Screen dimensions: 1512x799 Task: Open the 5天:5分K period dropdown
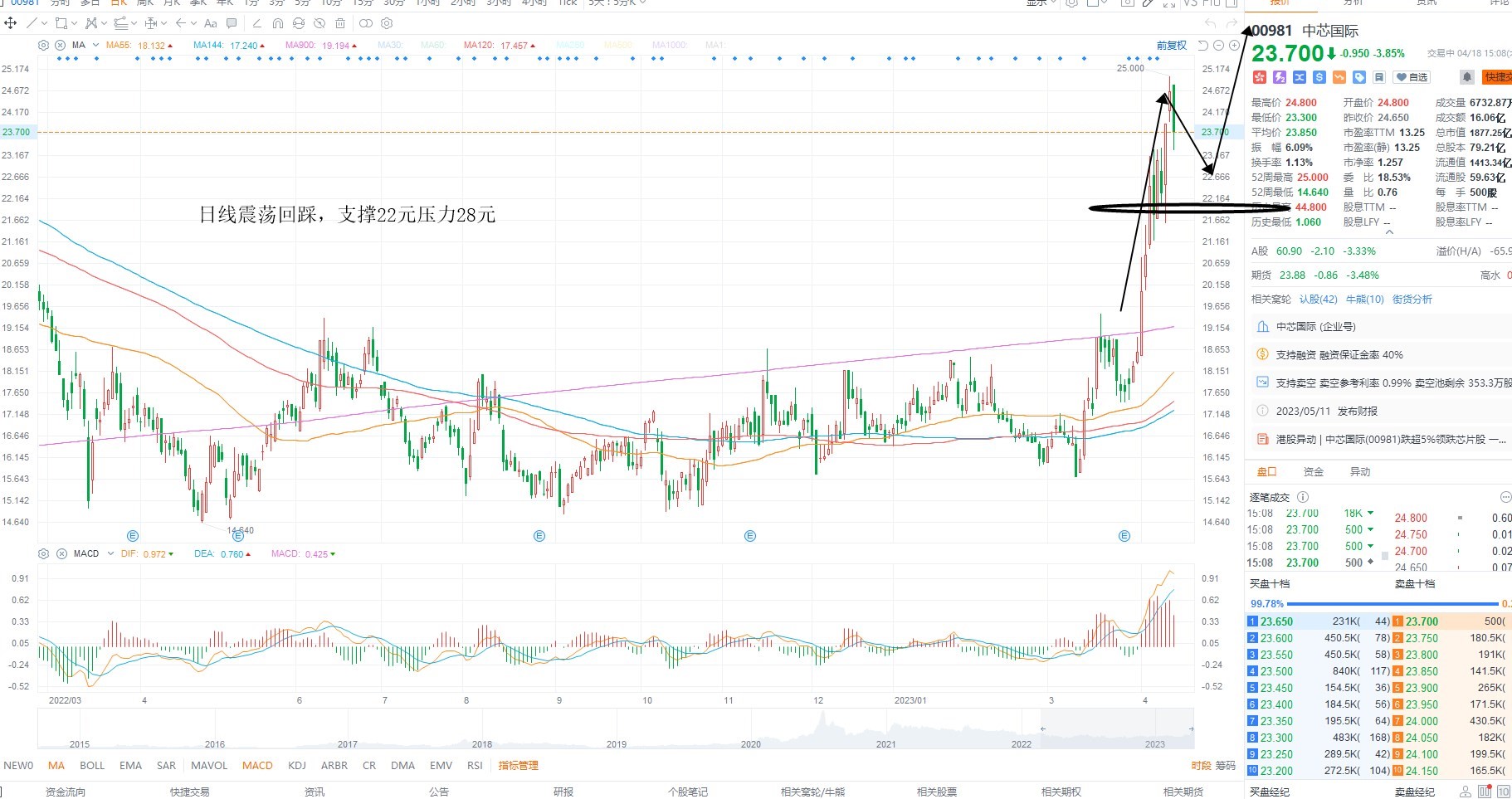pos(617,3)
